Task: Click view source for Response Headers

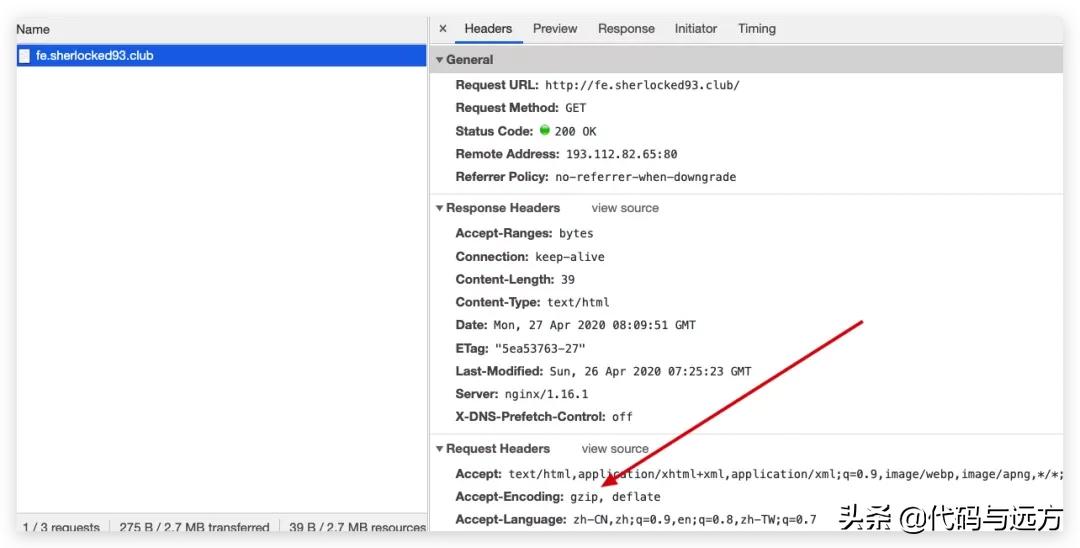Action: 625,208
